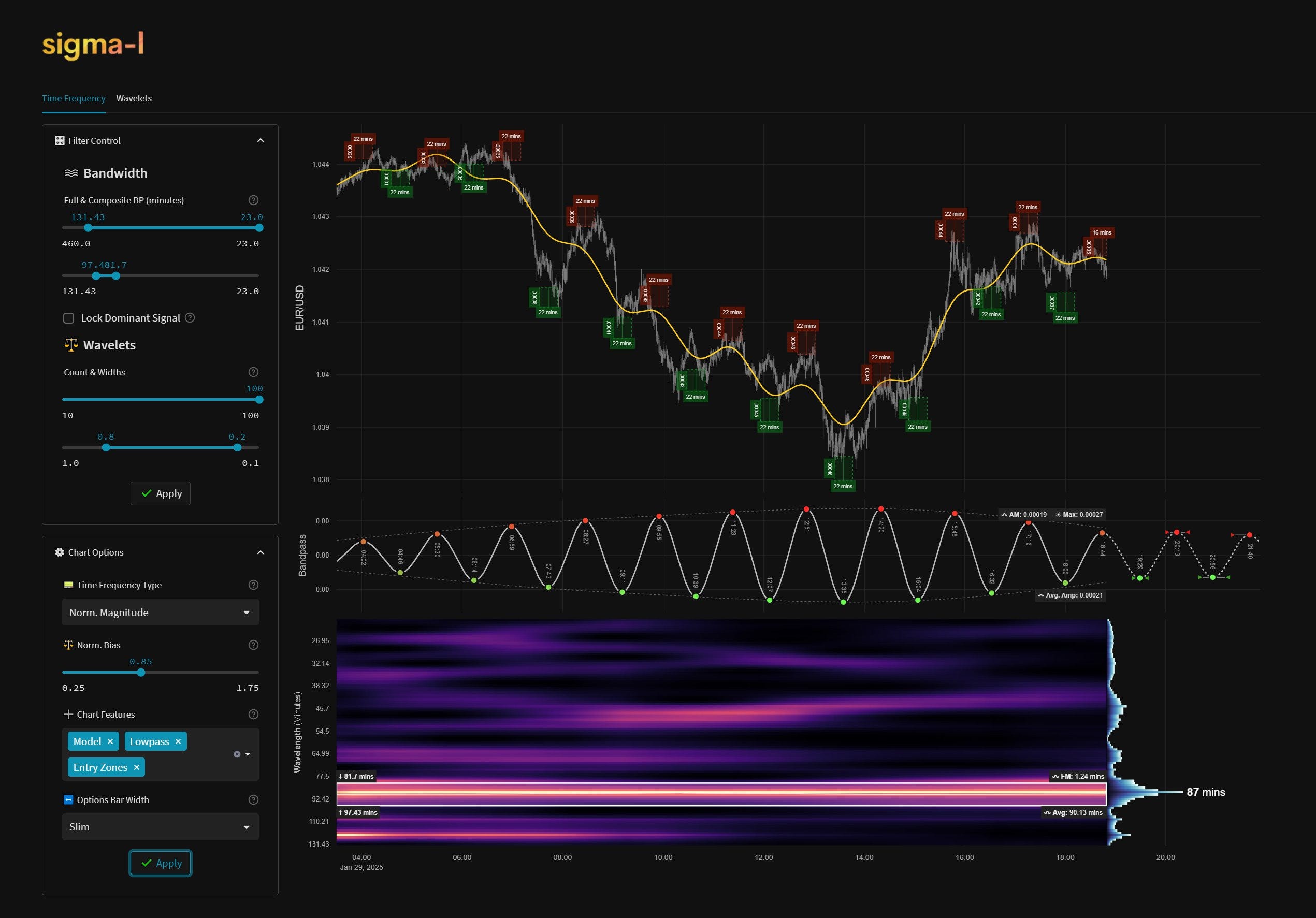Open the Norm. Magnitude dropdown
Viewport: 1316px width, 918px height.
point(161,612)
